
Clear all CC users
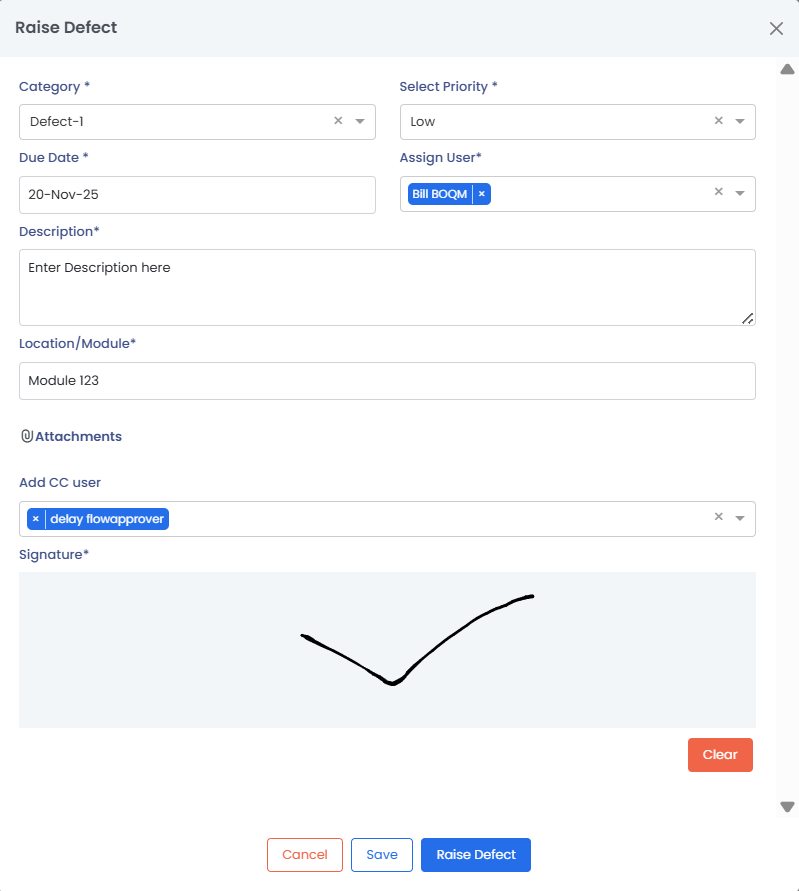(x=718, y=518)
